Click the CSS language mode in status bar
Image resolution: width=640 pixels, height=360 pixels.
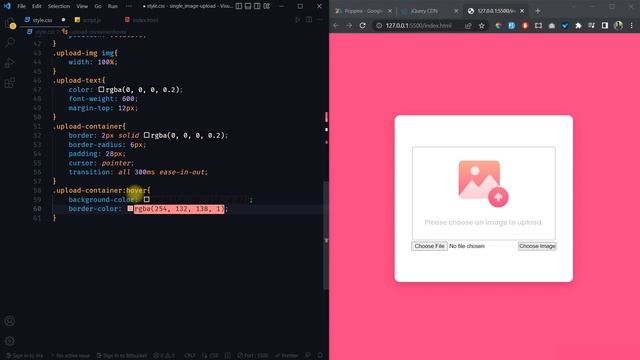(214, 356)
